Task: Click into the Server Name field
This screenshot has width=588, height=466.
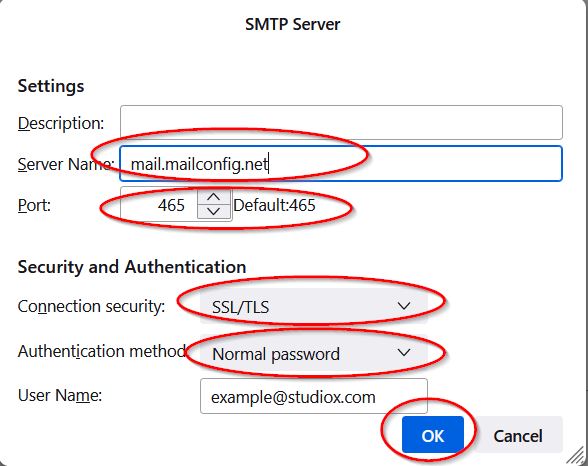Action: [340, 164]
